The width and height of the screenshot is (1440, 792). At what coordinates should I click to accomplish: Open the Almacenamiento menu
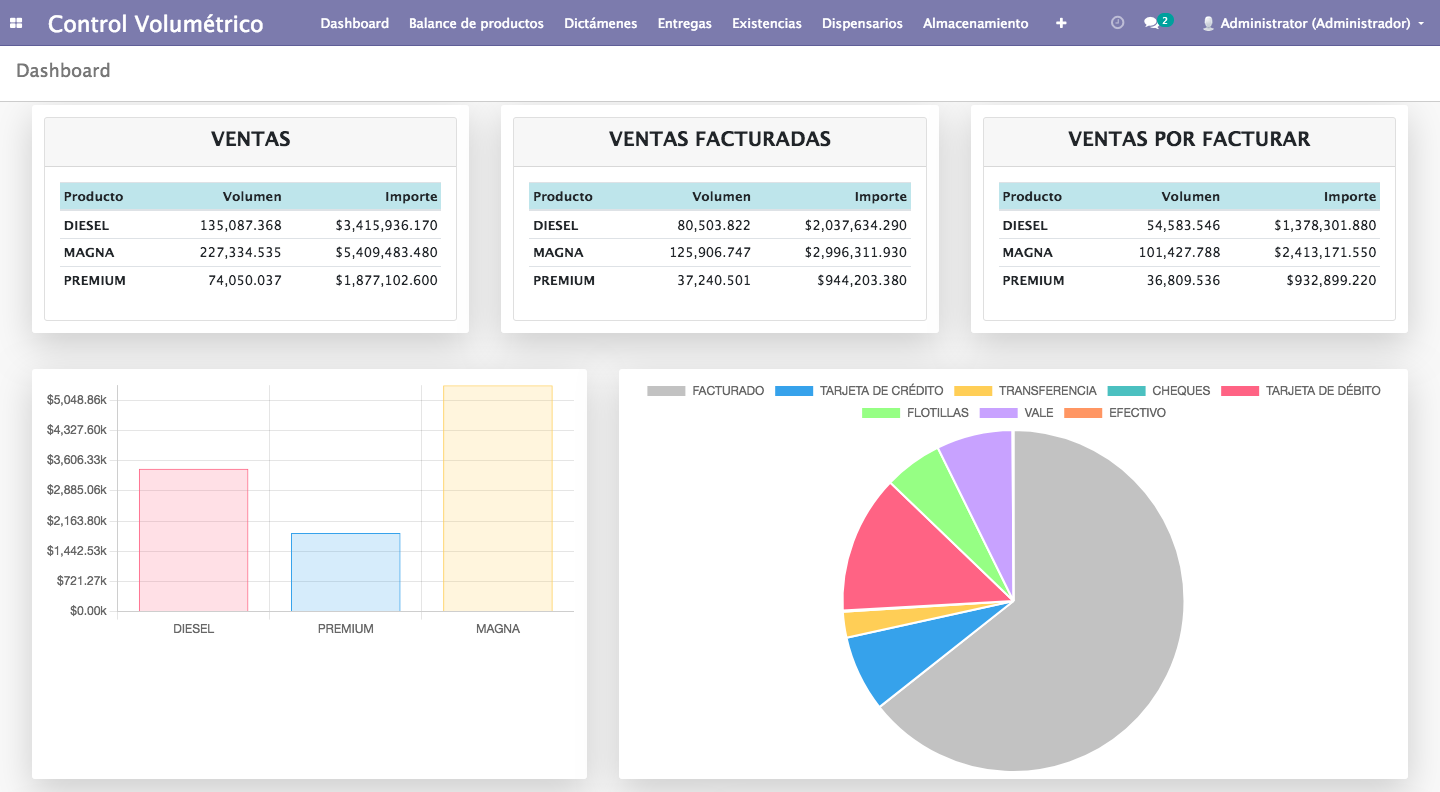coord(975,23)
